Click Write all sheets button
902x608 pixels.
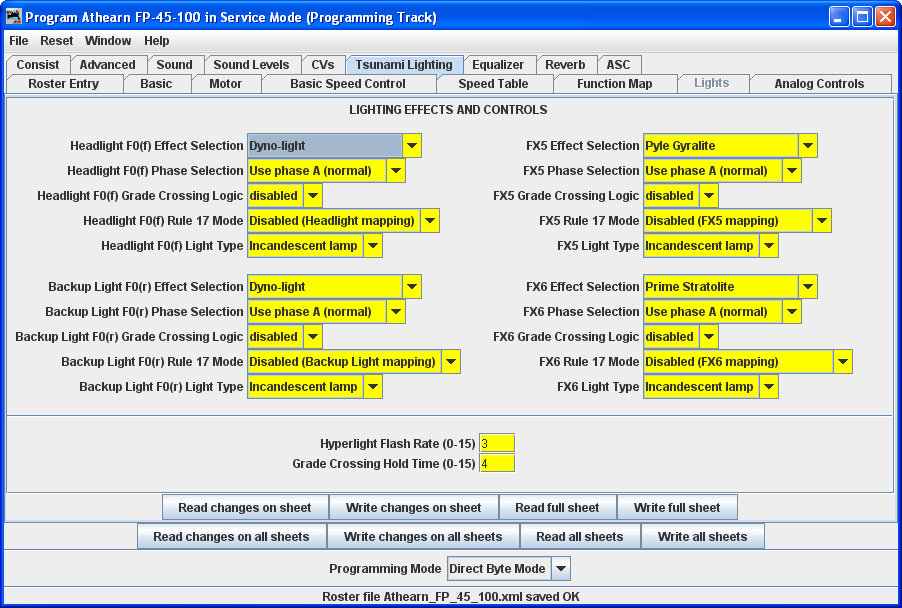[x=702, y=537]
